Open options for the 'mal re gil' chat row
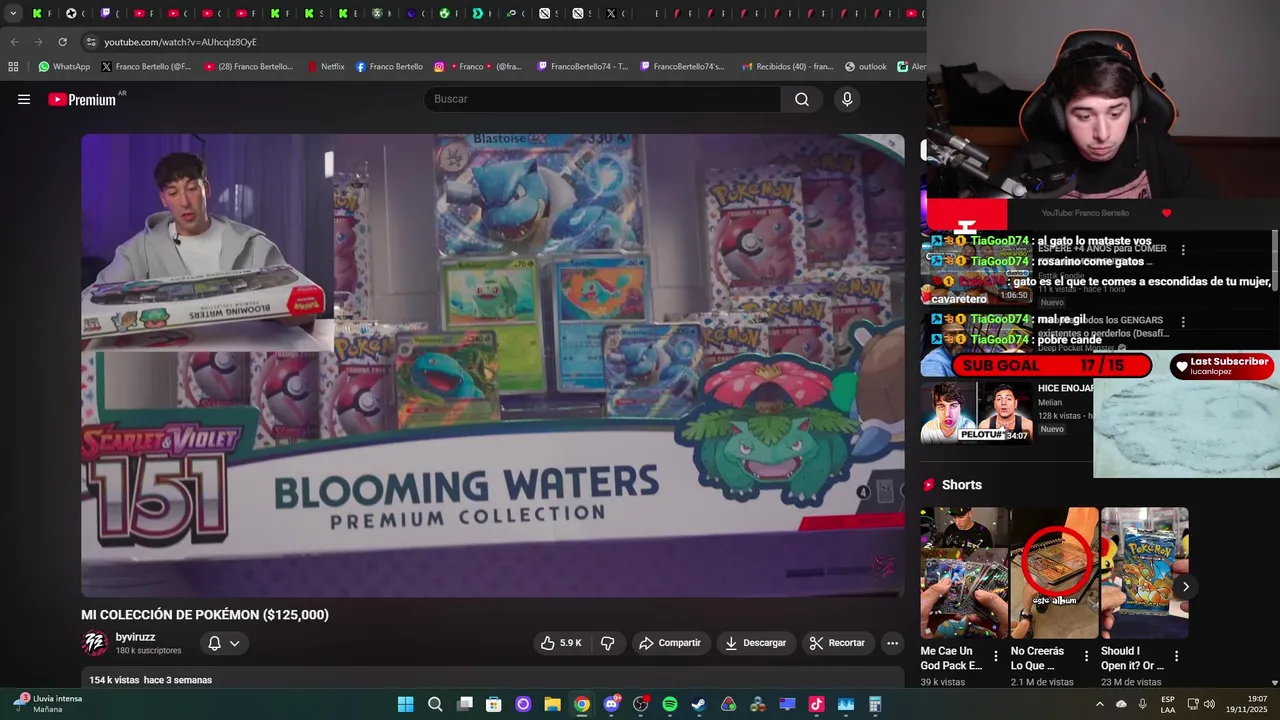This screenshot has height=720, width=1280. [x=1183, y=322]
